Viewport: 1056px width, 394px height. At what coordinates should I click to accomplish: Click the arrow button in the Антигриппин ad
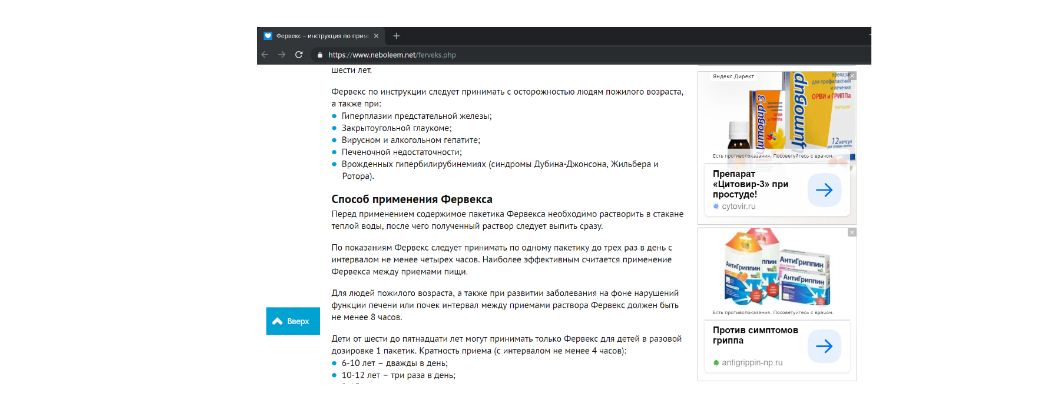pos(824,346)
